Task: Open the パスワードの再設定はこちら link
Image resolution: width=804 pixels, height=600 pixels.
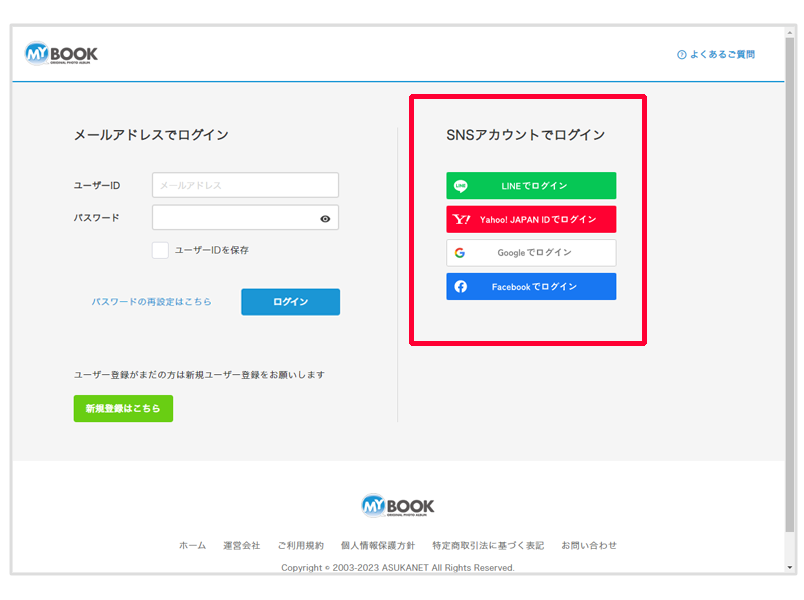Action: point(152,302)
